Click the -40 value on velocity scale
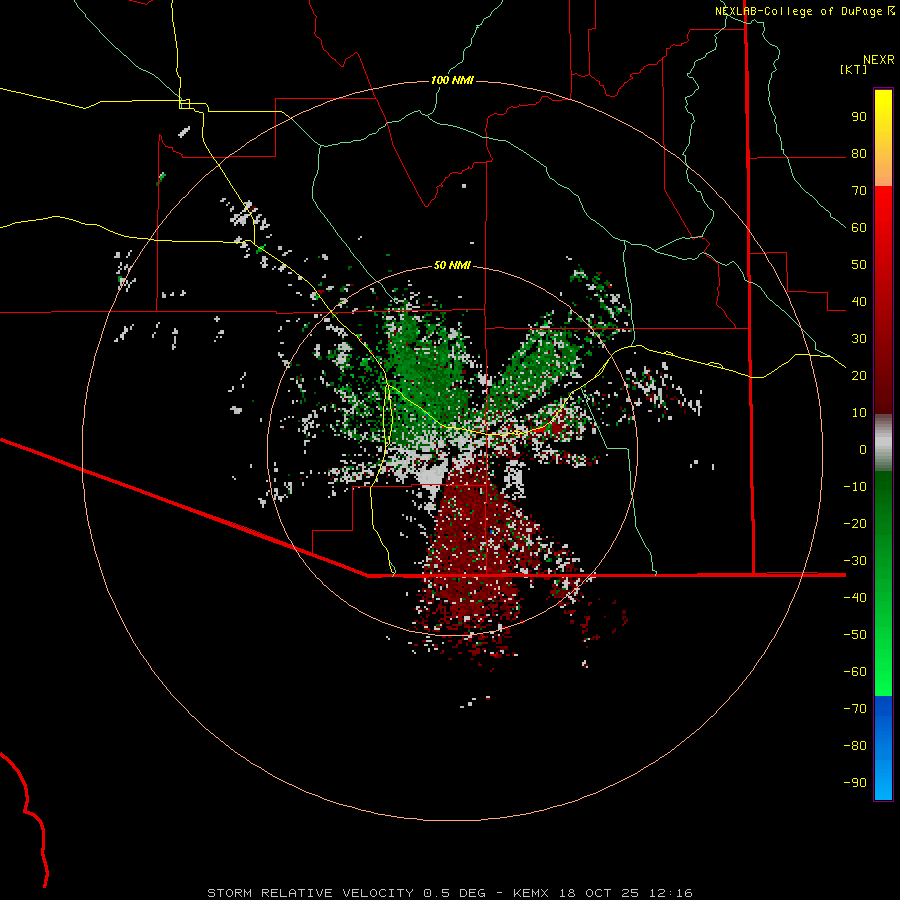 tap(855, 598)
